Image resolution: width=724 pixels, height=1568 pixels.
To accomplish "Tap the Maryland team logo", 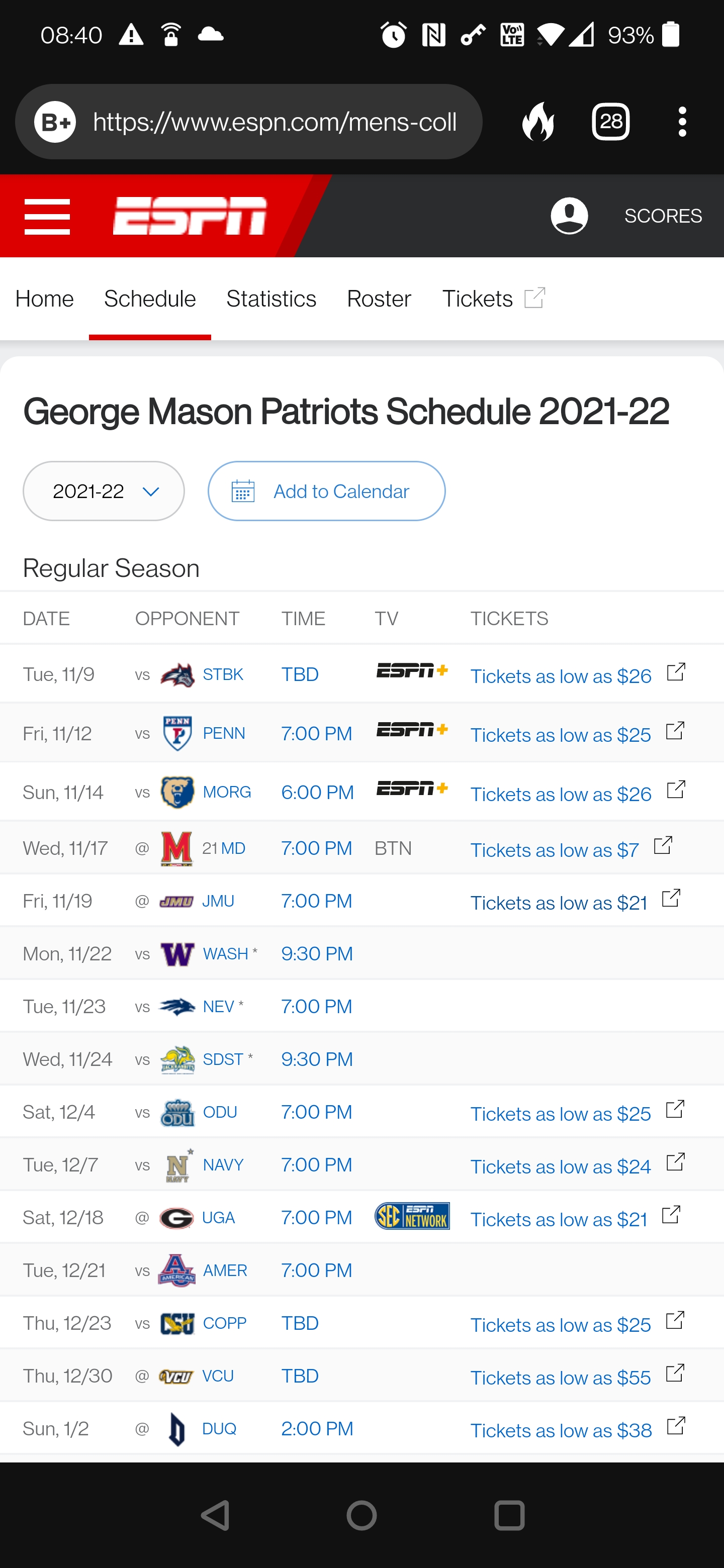I will coord(176,848).
